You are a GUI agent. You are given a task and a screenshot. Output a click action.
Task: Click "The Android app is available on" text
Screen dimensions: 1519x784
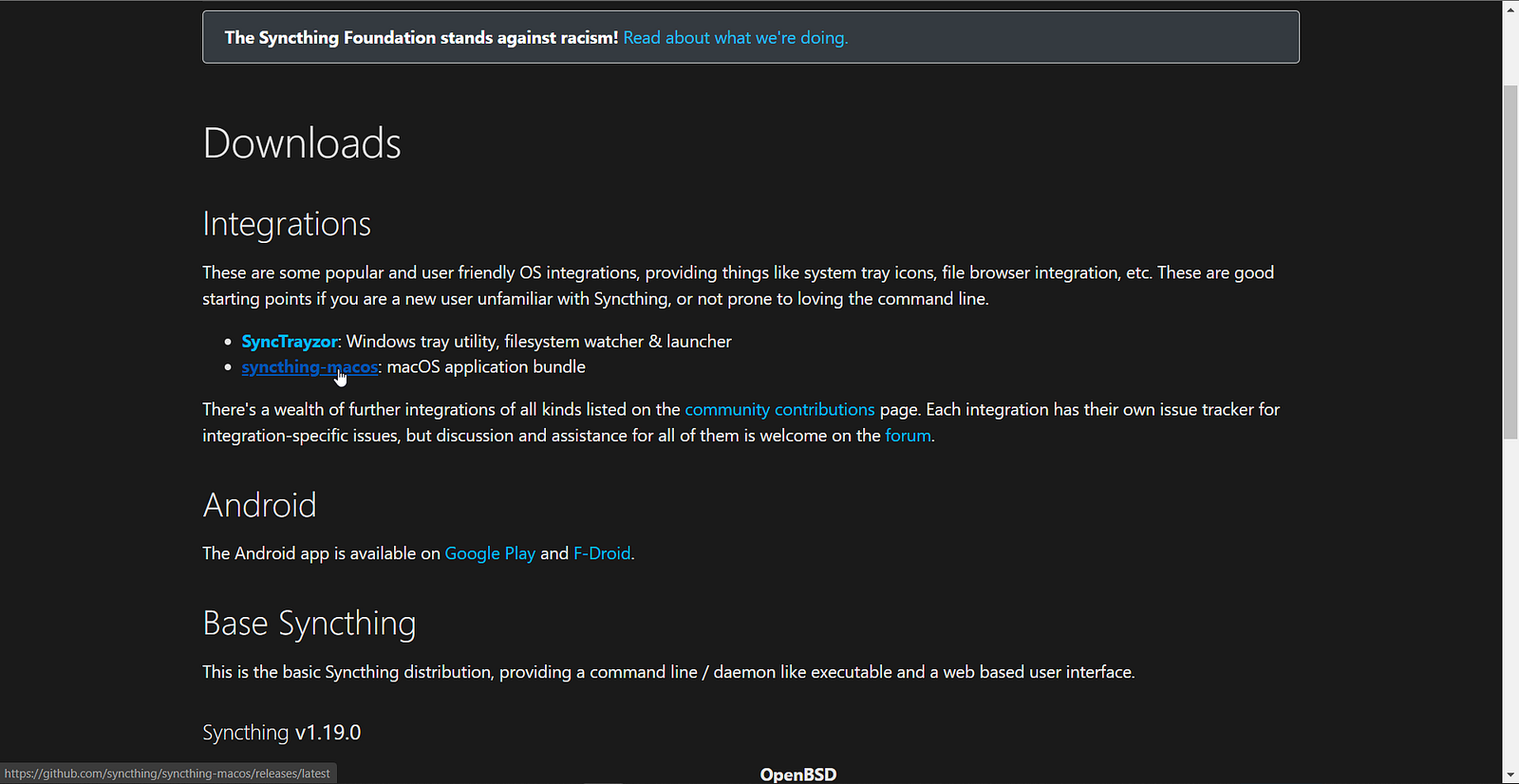(322, 553)
